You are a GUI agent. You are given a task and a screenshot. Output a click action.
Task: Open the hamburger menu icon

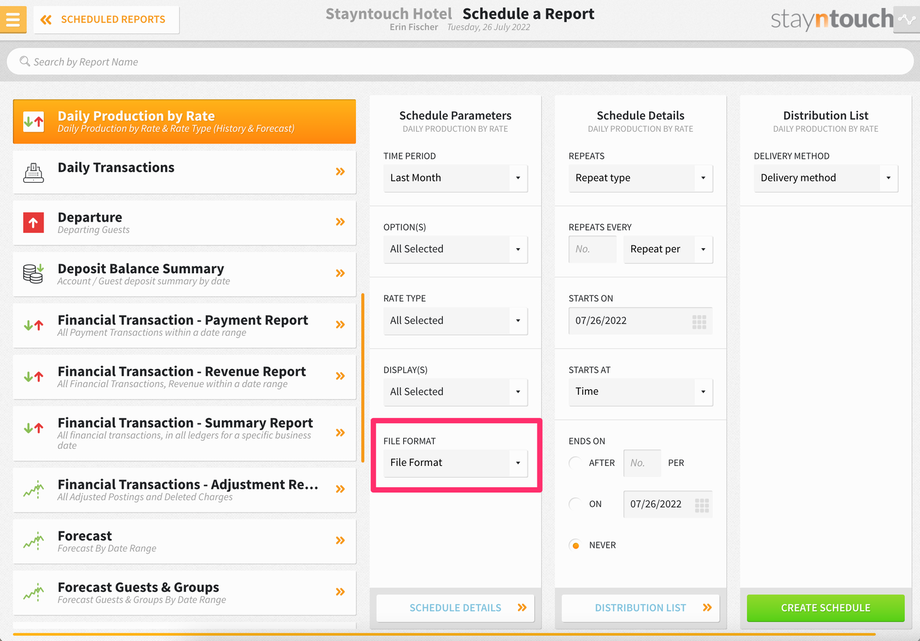point(13,19)
